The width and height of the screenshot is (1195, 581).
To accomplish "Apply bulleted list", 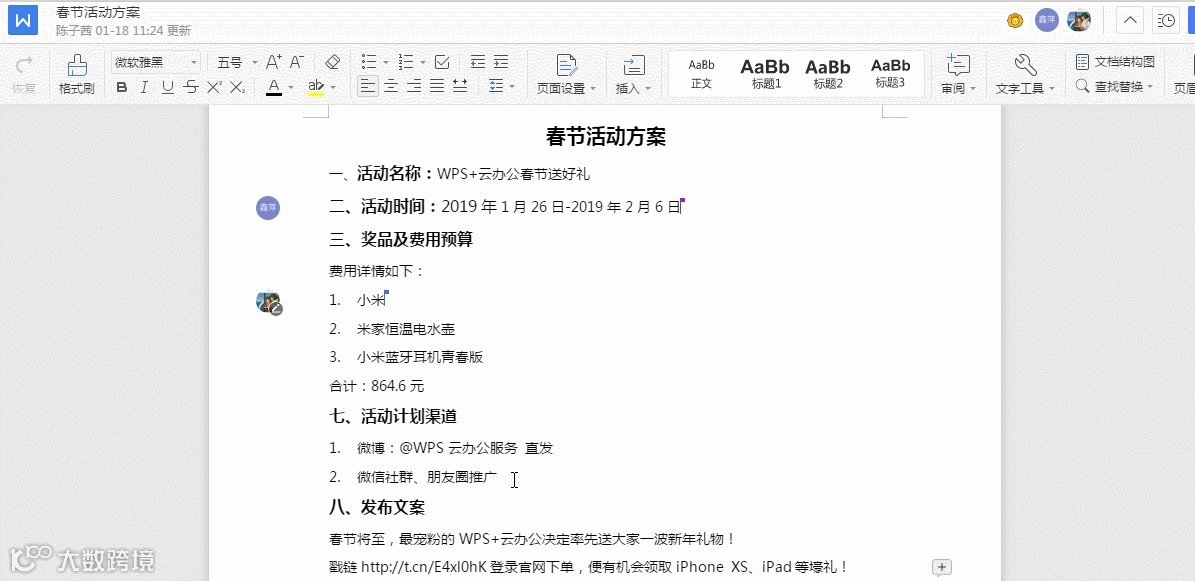I will pos(369,62).
